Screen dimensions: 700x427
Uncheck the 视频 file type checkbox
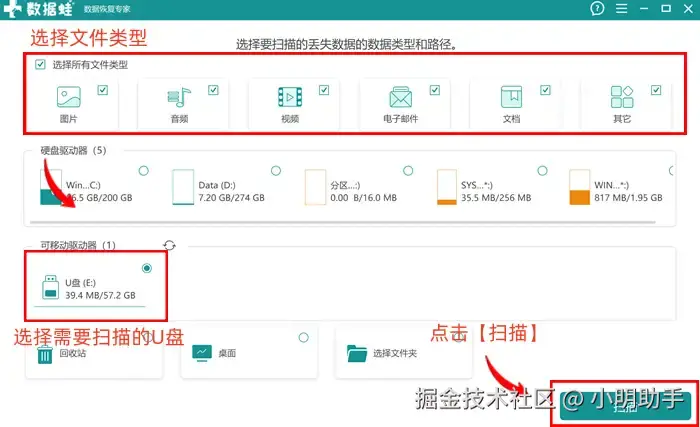[x=324, y=90]
